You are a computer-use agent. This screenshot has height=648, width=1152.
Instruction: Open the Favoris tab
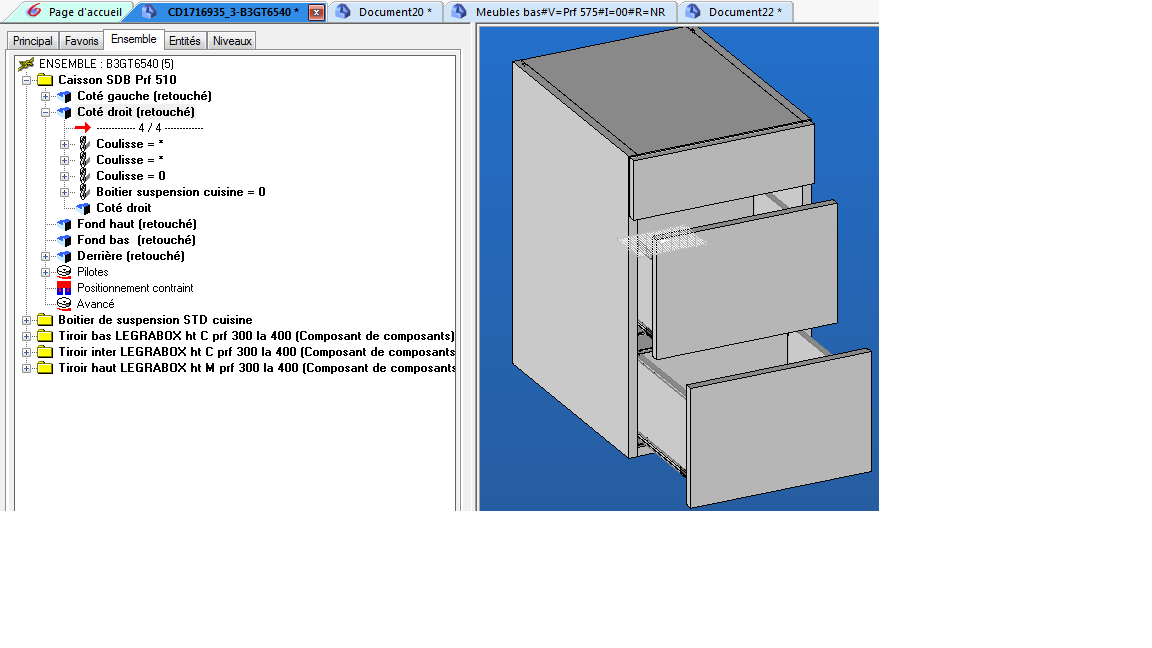click(x=82, y=41)
